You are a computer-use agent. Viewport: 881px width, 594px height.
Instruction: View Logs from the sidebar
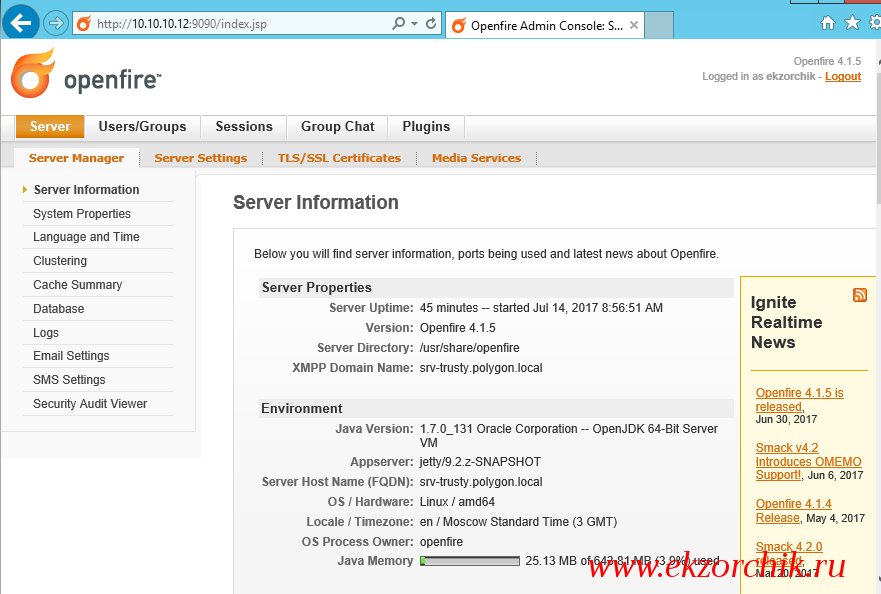pos(46,333)
